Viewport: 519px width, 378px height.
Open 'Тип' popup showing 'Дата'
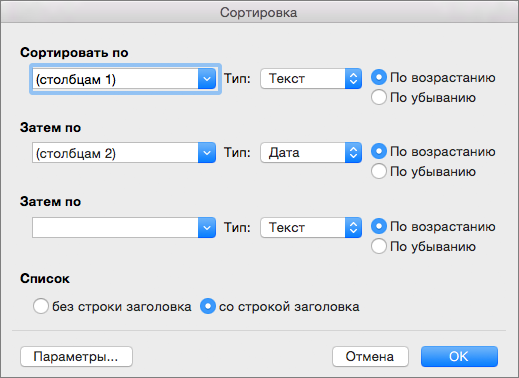point(311,153)
